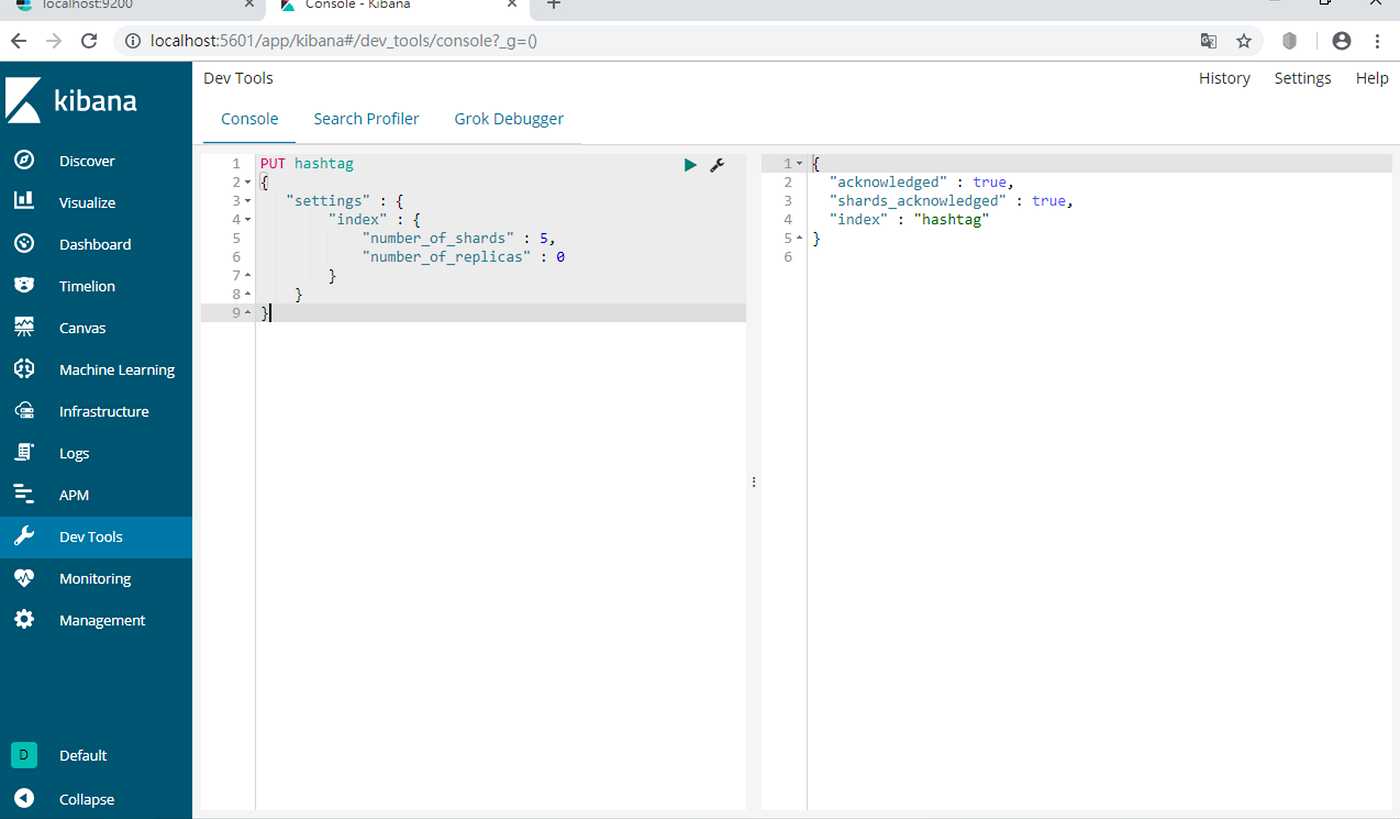Open Timelion
The width and height of the screenshot is (1400, 819).
pyautogui.click(x=88, y=285)
